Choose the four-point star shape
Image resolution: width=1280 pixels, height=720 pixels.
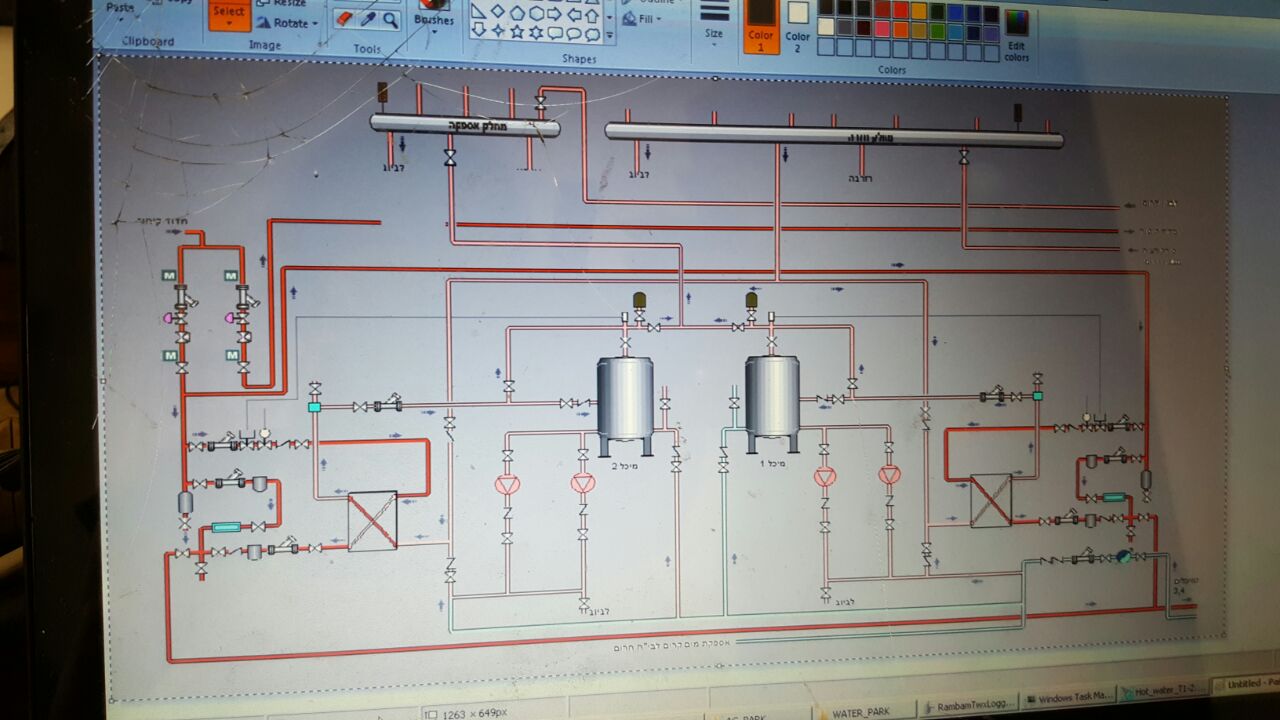click(497, 31)
